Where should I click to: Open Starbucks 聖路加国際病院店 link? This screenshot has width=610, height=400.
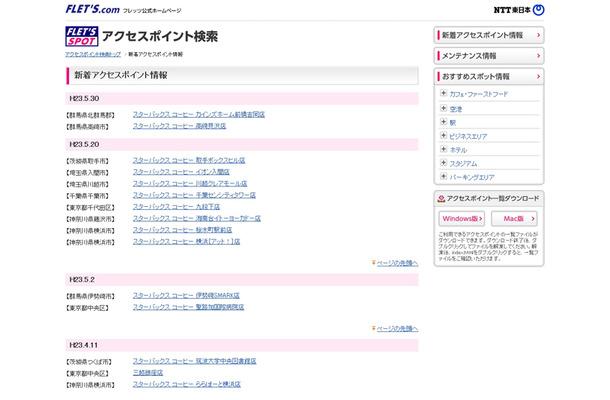pos(189,307)
